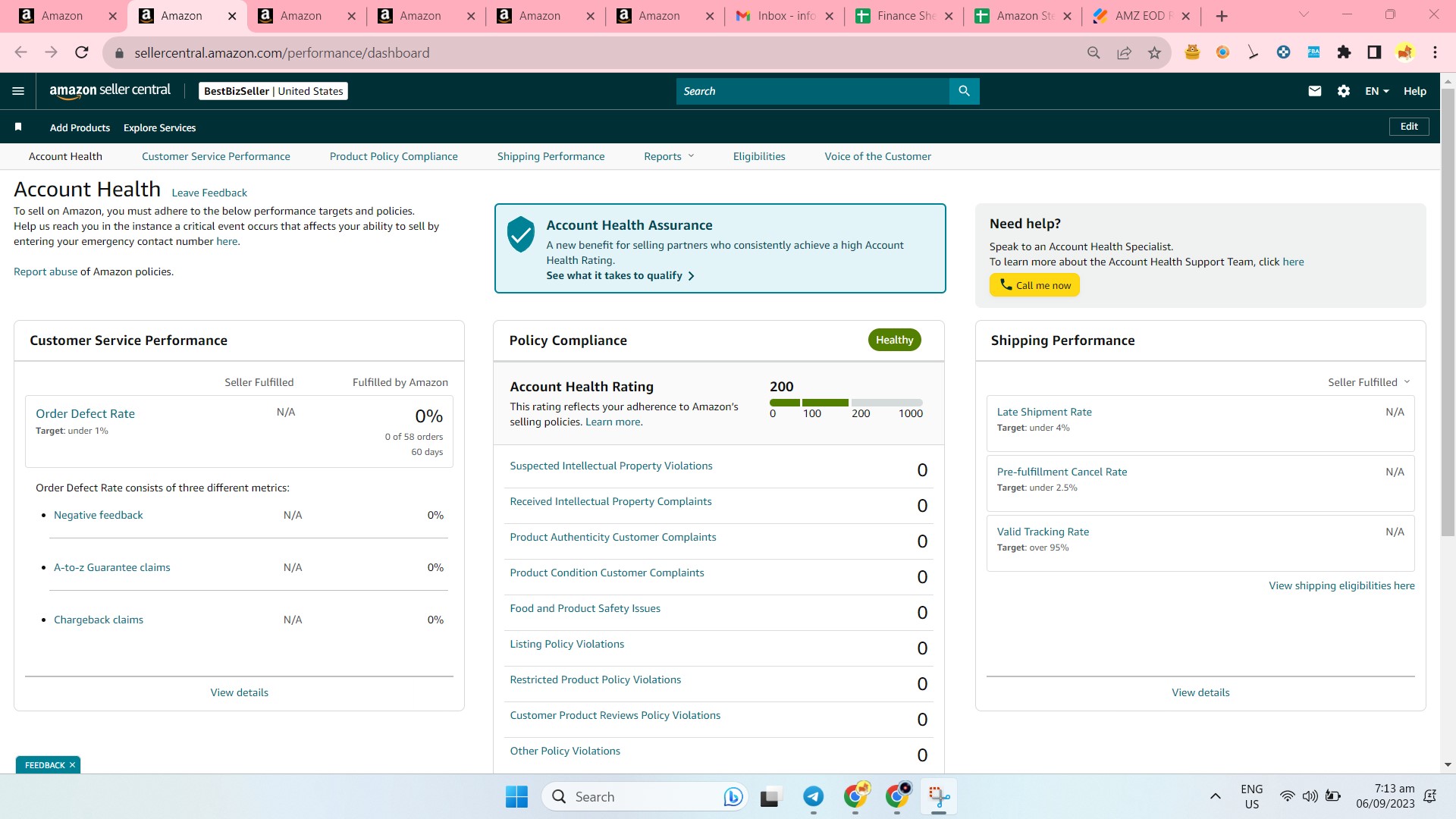
Task: View details under Shipping Performance
Action: (1200, 692)
